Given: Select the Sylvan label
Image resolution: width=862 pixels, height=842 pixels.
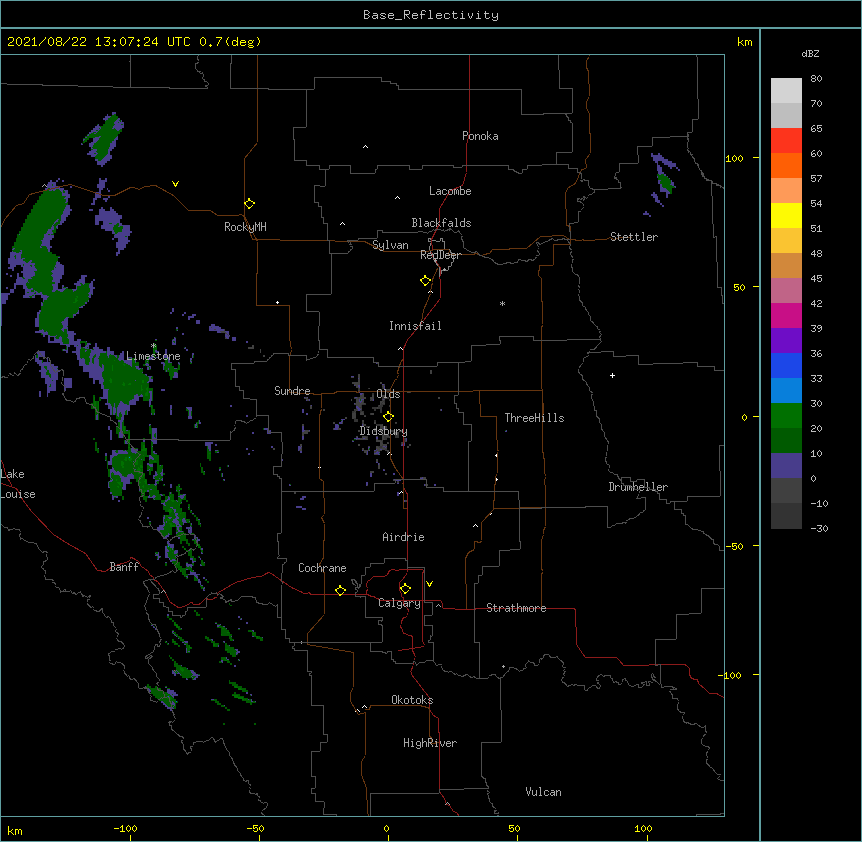Looking at the screenshot, I should (x=390, y=245).
